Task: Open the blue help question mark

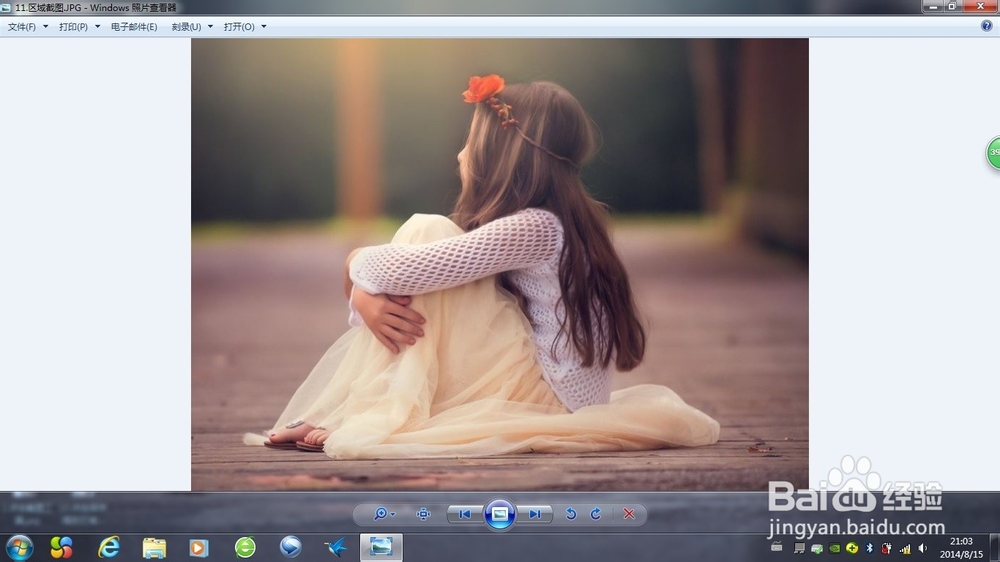Action: (987, 26)
